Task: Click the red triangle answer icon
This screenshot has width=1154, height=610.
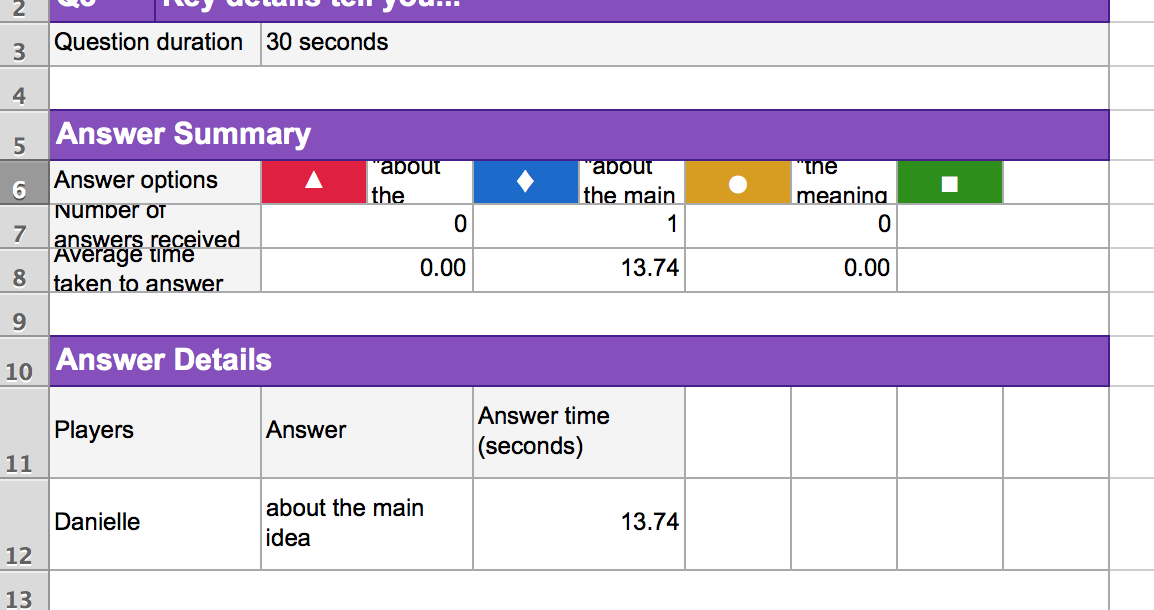Action: (x=314, y=182)
